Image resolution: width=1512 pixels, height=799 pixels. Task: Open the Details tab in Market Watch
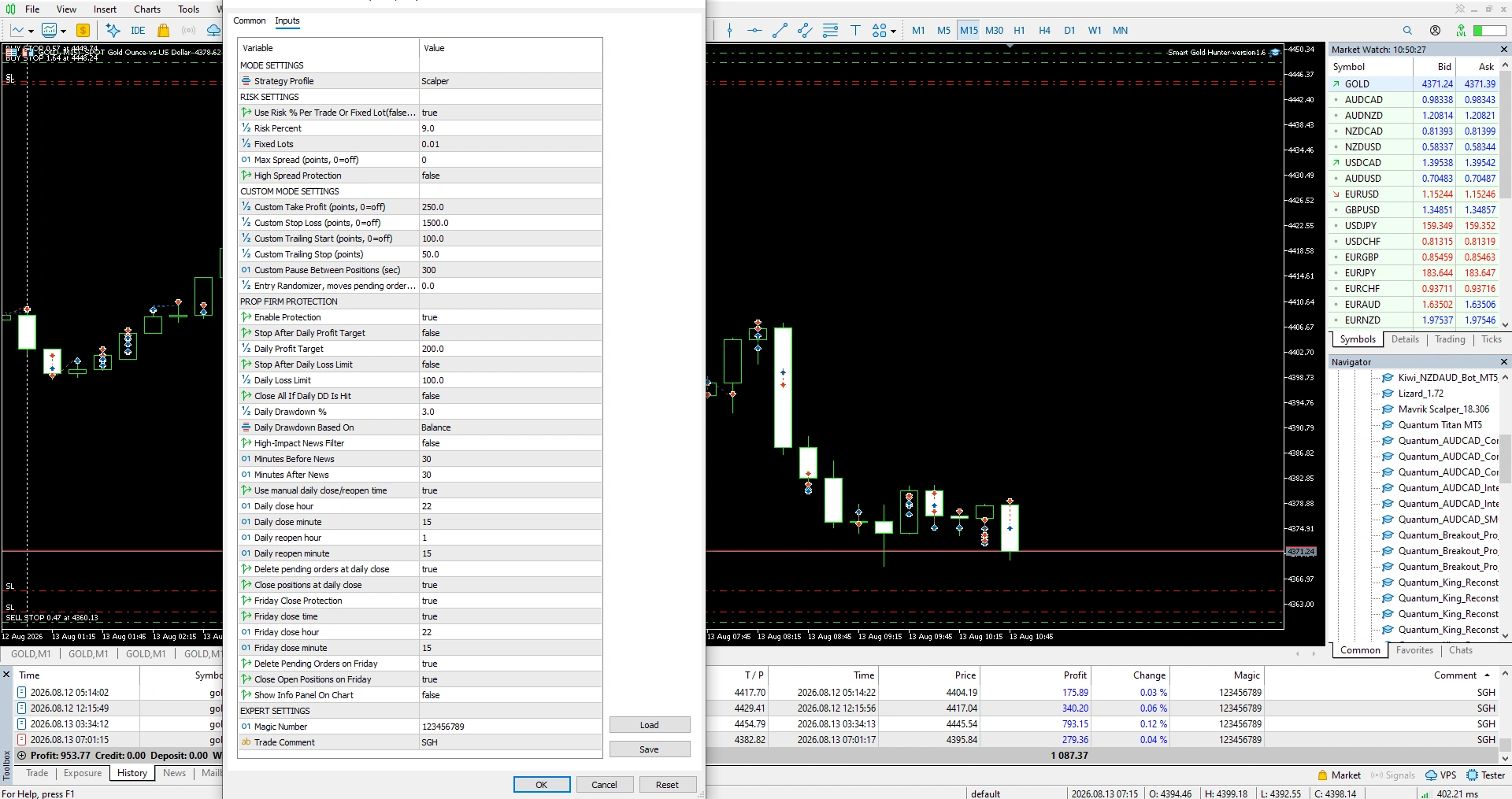point(1405,339)
